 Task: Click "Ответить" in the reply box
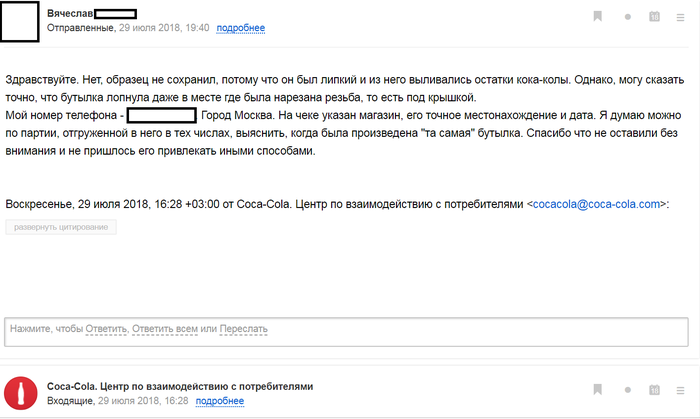click(106, 328)
